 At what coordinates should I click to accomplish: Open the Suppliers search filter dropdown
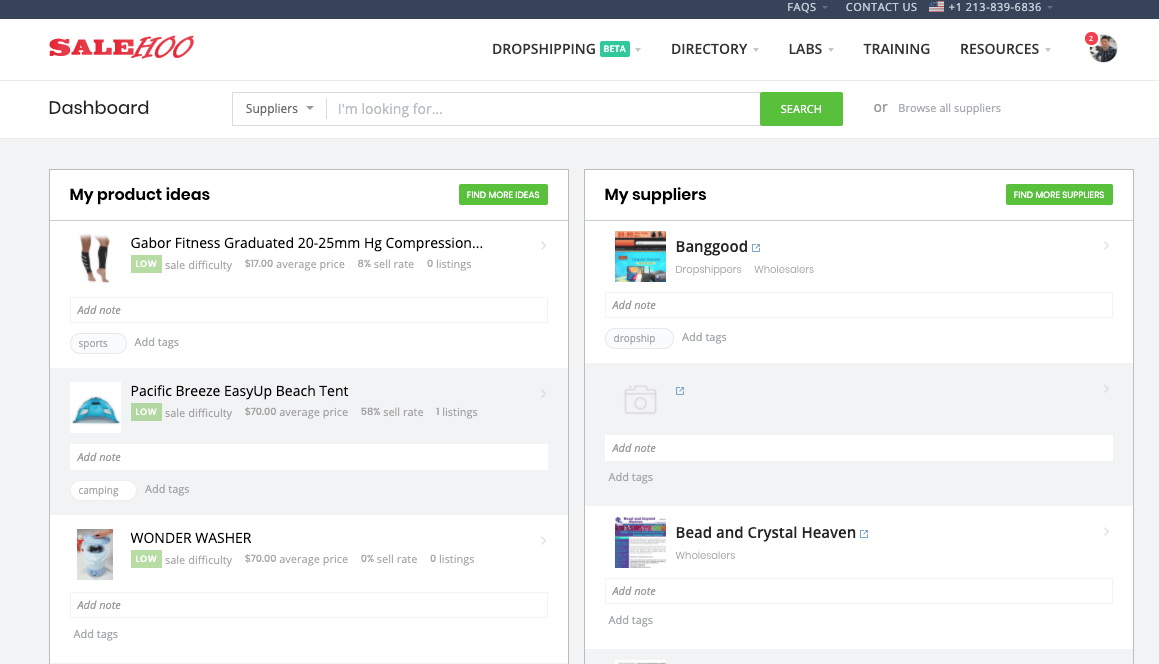click(279, 108)
